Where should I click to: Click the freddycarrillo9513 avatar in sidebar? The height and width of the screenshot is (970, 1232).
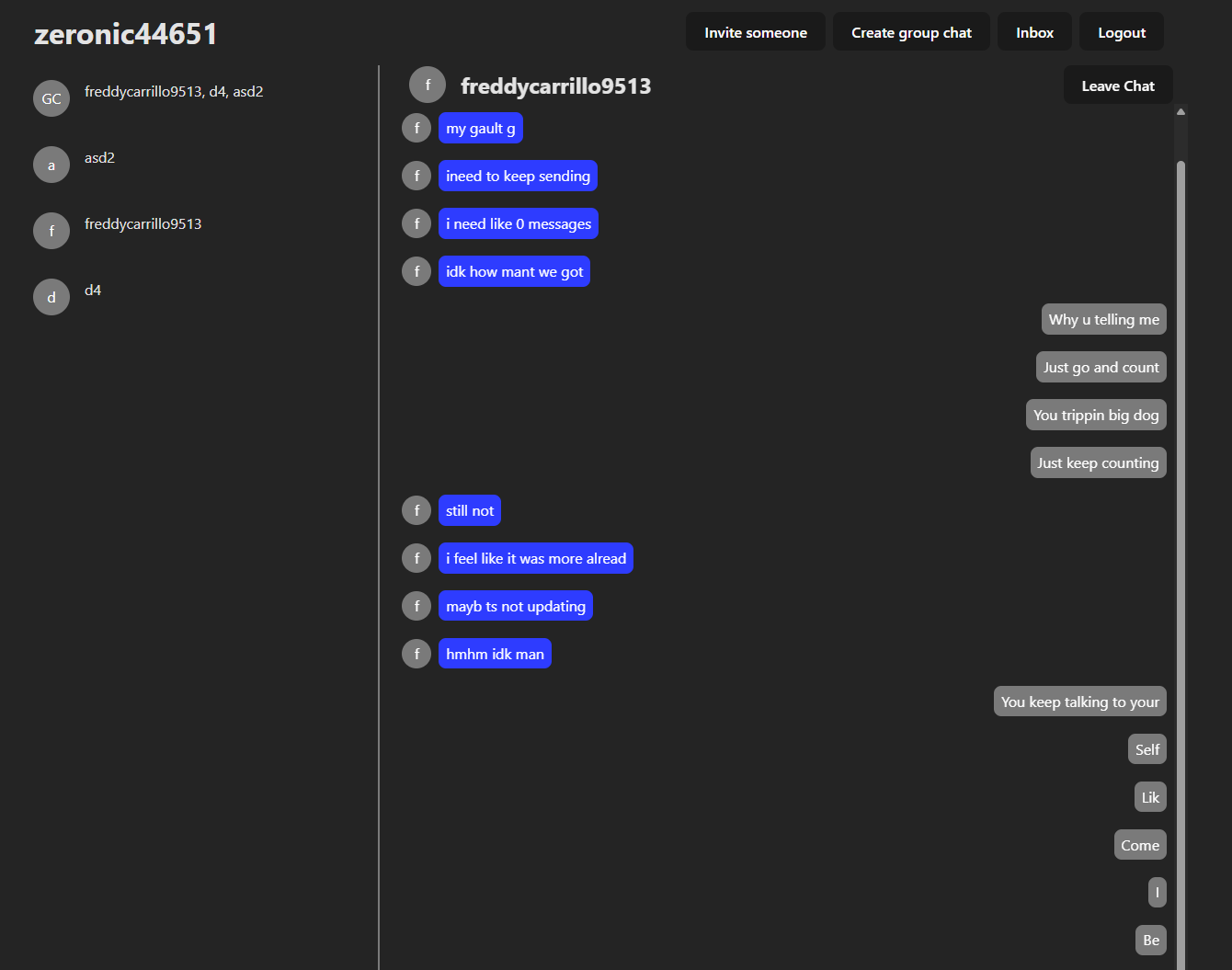(51, 231)
